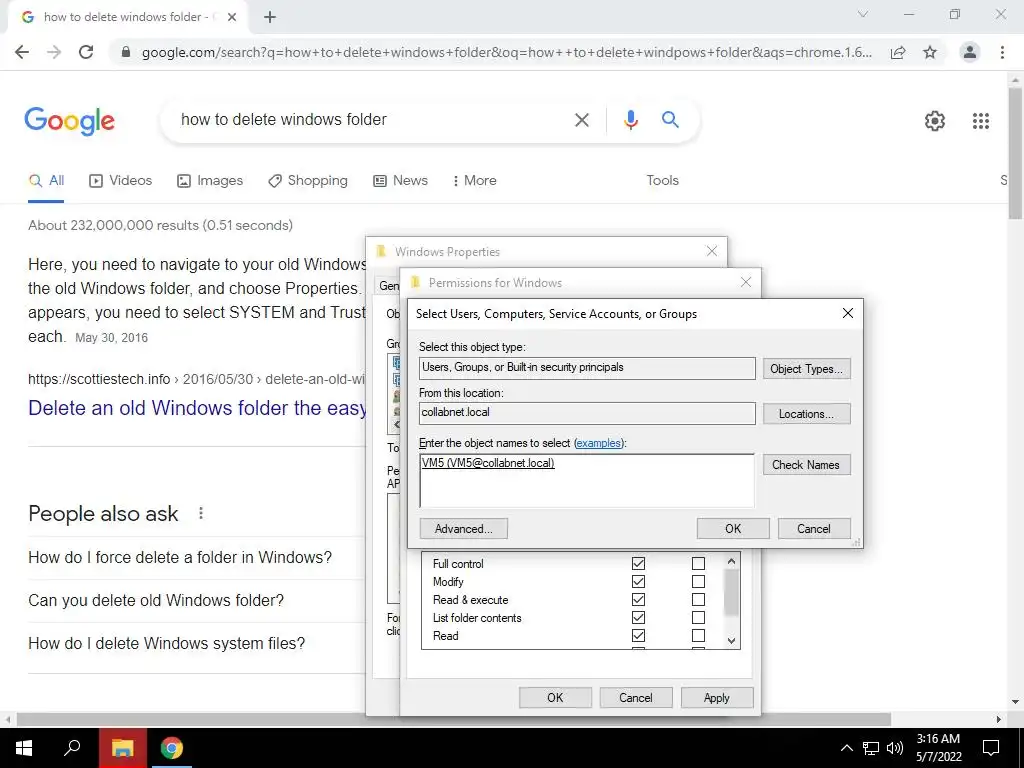
Task: Switch to Videos results tab
Action: coord(121,181)
